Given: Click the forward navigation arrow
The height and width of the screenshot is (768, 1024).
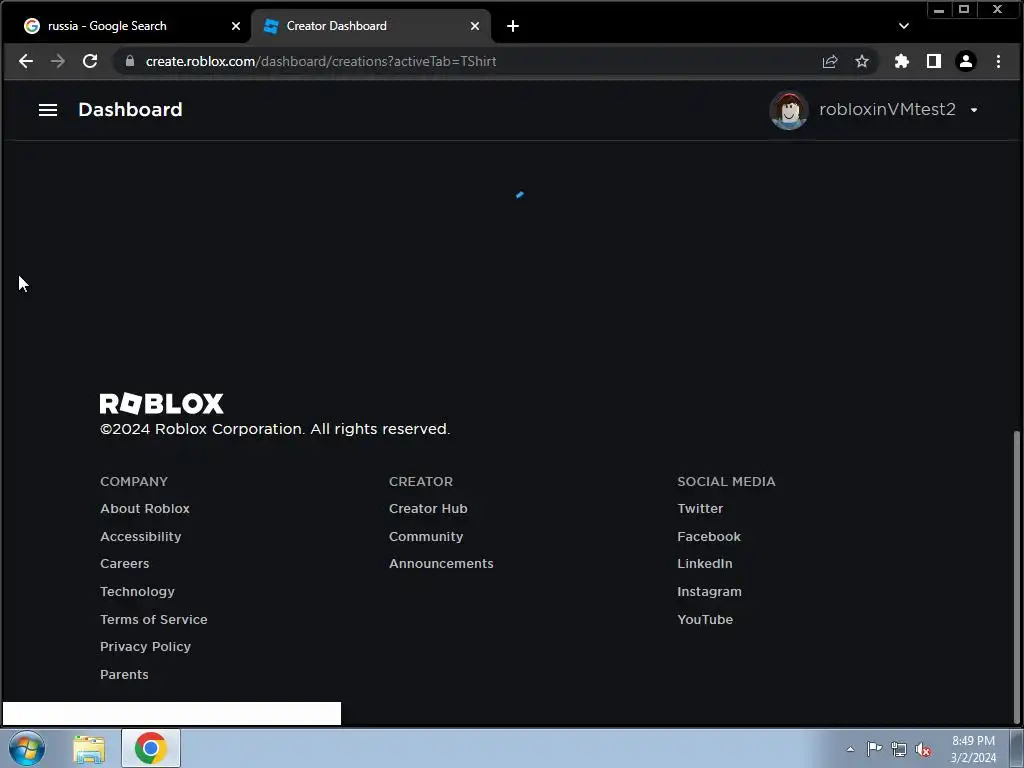Looking at the screenshot, I should pyautogui.click(x=58, y=61).
